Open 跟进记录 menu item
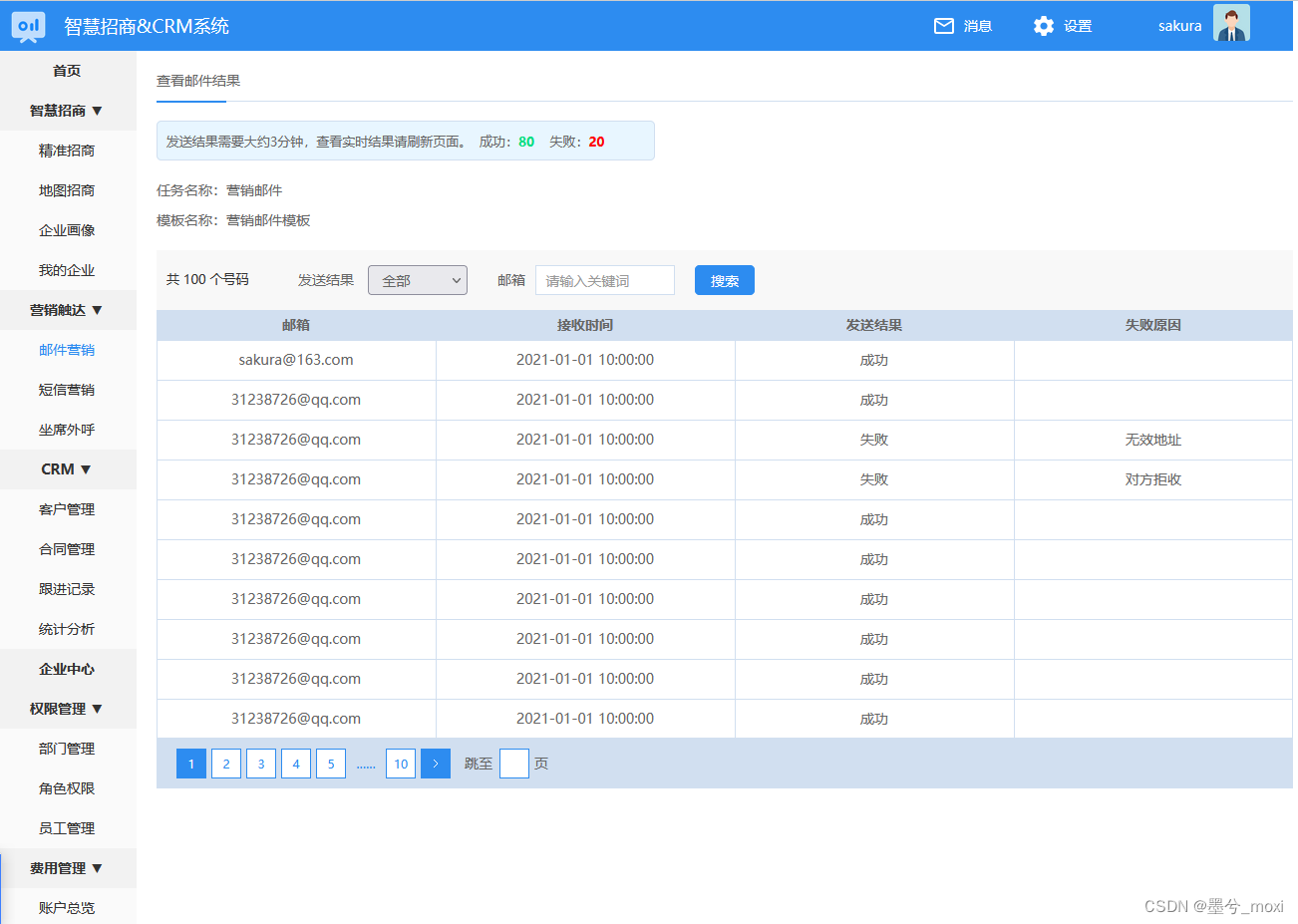The width and height of the screenshot is (1298, 924). tap(67, 589)
